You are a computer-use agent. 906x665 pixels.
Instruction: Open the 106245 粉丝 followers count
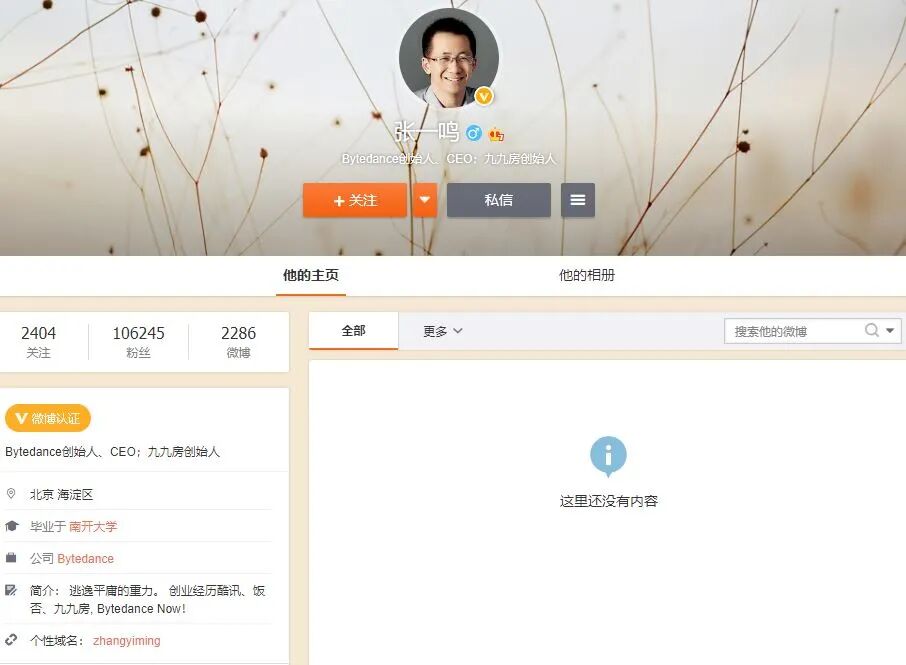tap(139, 341)
